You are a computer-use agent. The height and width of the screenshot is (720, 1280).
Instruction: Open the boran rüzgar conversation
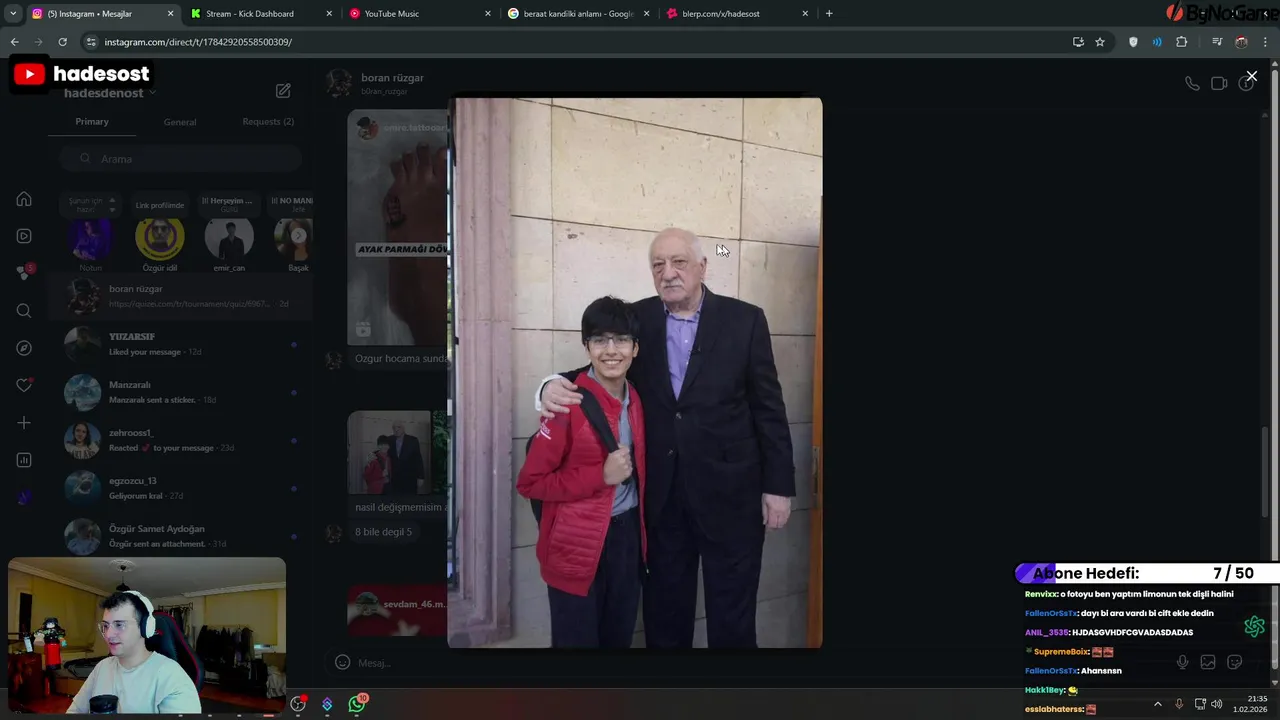click(180, 295)
